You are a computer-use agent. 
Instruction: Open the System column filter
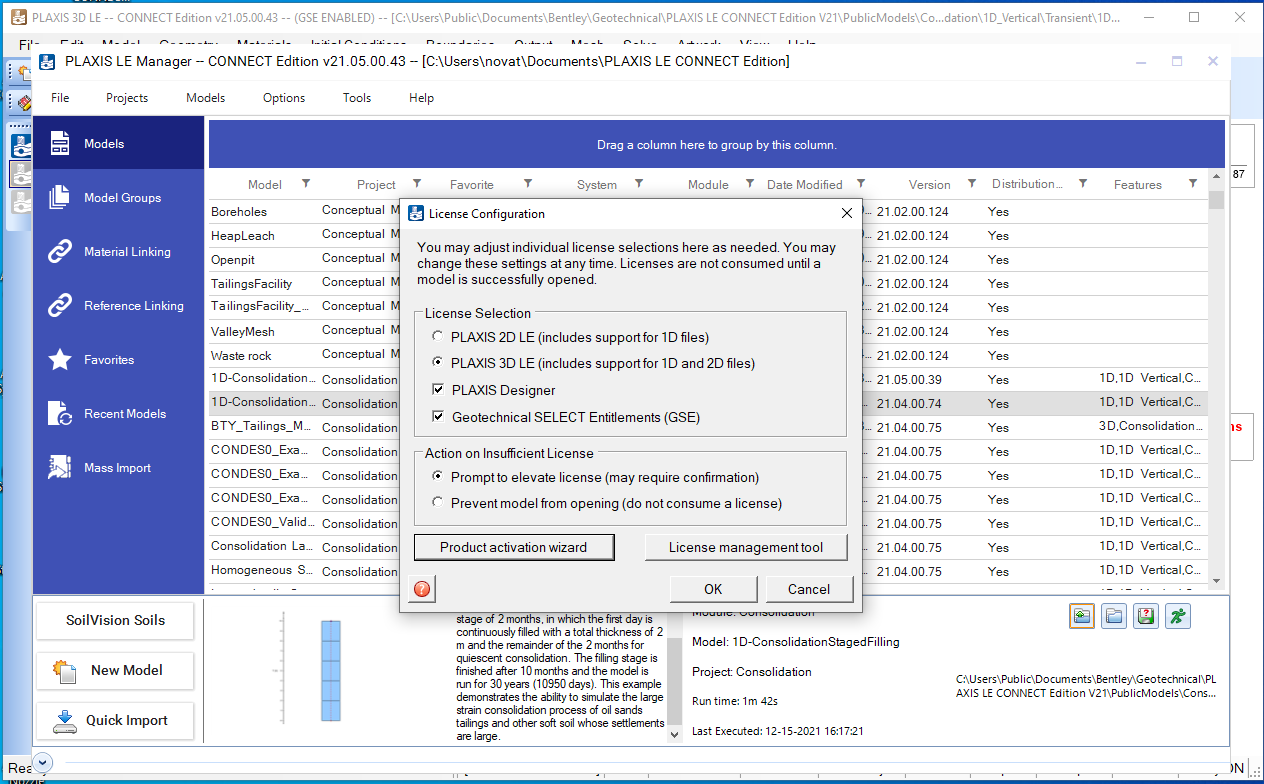click(639, 184)
